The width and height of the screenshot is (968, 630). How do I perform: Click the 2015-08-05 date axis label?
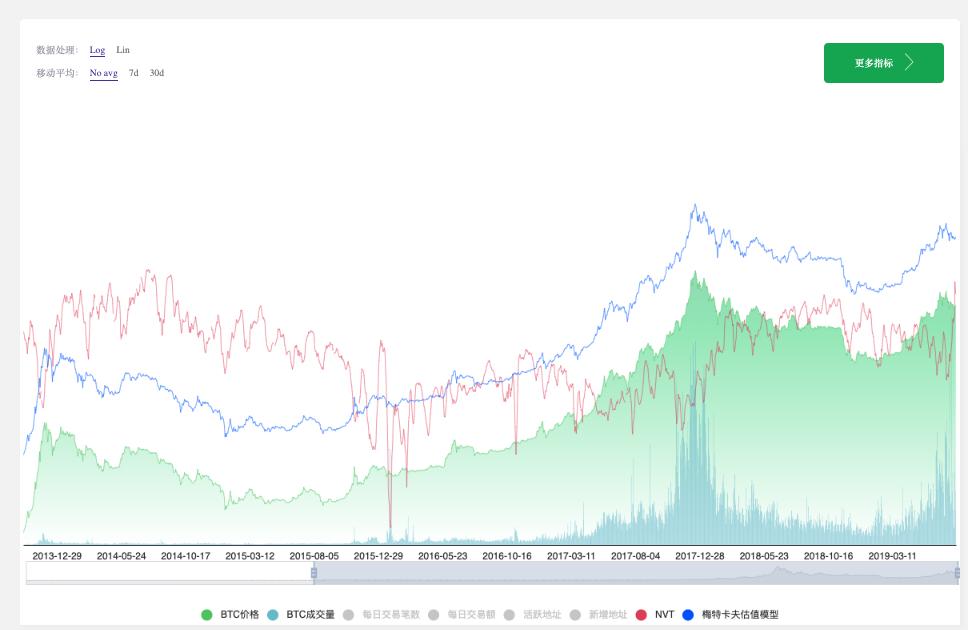pyautogui.click(x=314, y=556)
